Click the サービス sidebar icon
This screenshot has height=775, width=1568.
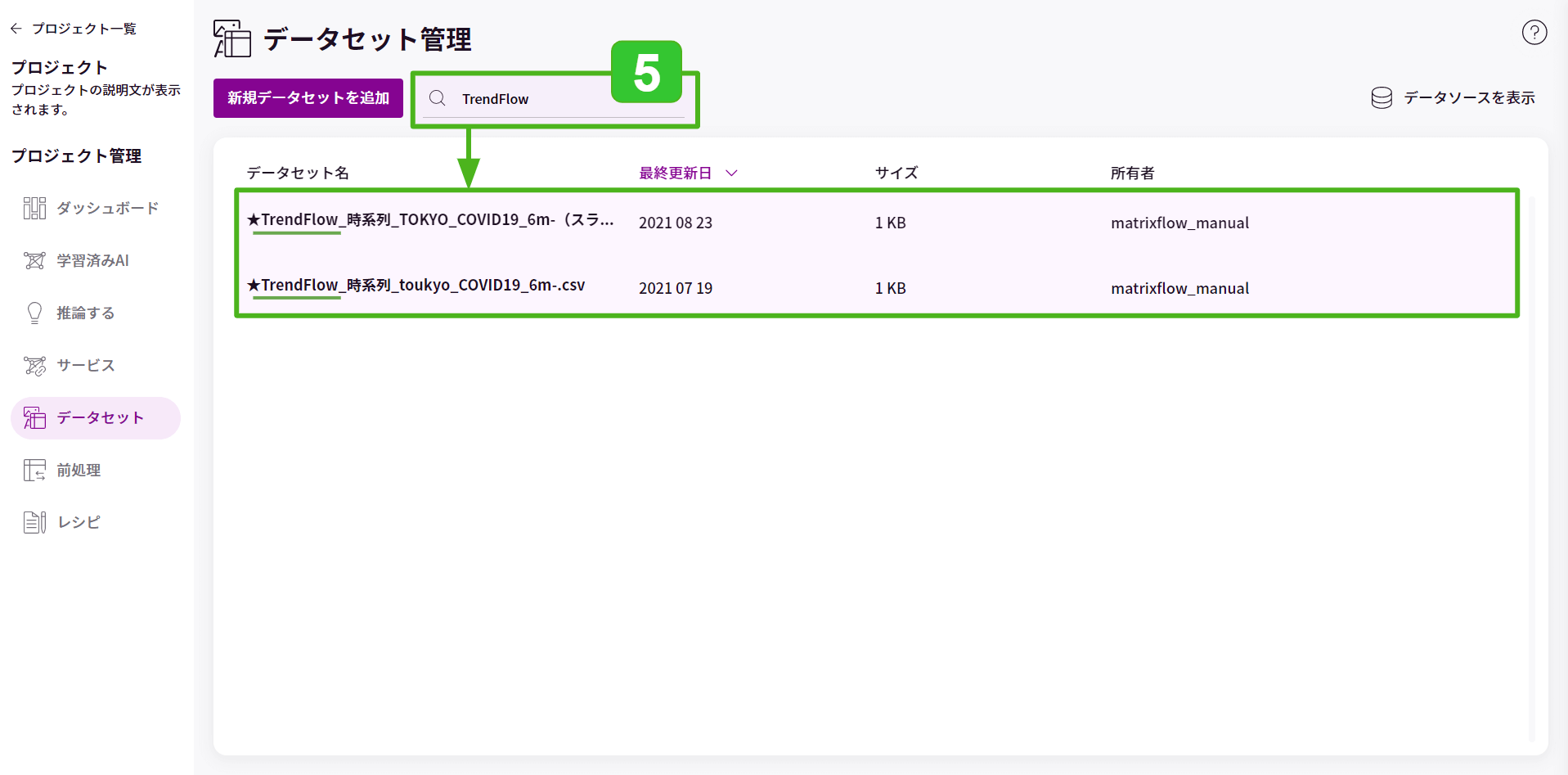click(x=34, y=365)
